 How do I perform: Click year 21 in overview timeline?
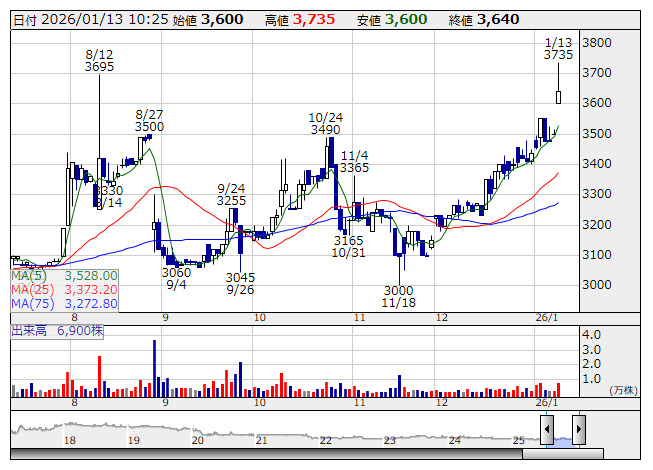click(x=261, y=440)
